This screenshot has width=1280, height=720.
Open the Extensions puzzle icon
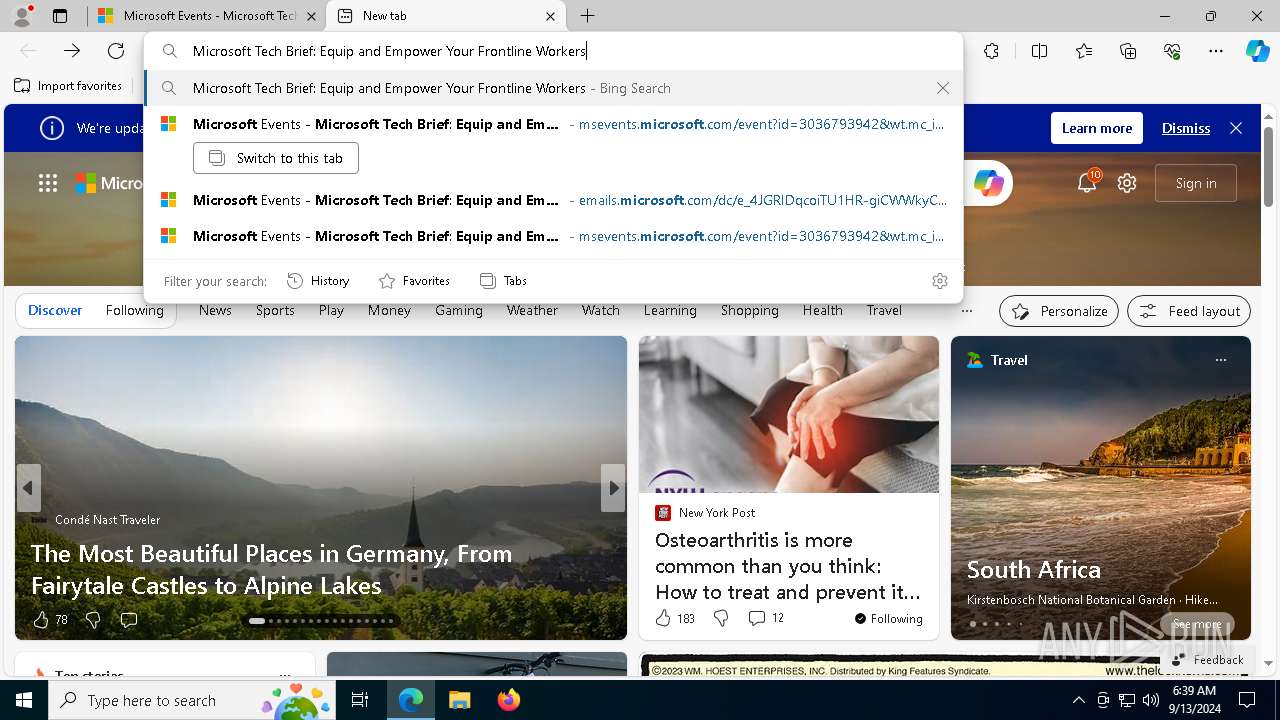click(991, 51)
